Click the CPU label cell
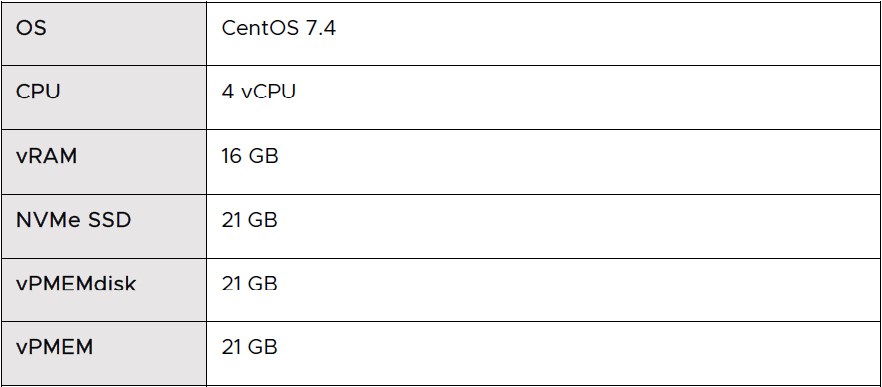882x387 pixels. (104, 97)
